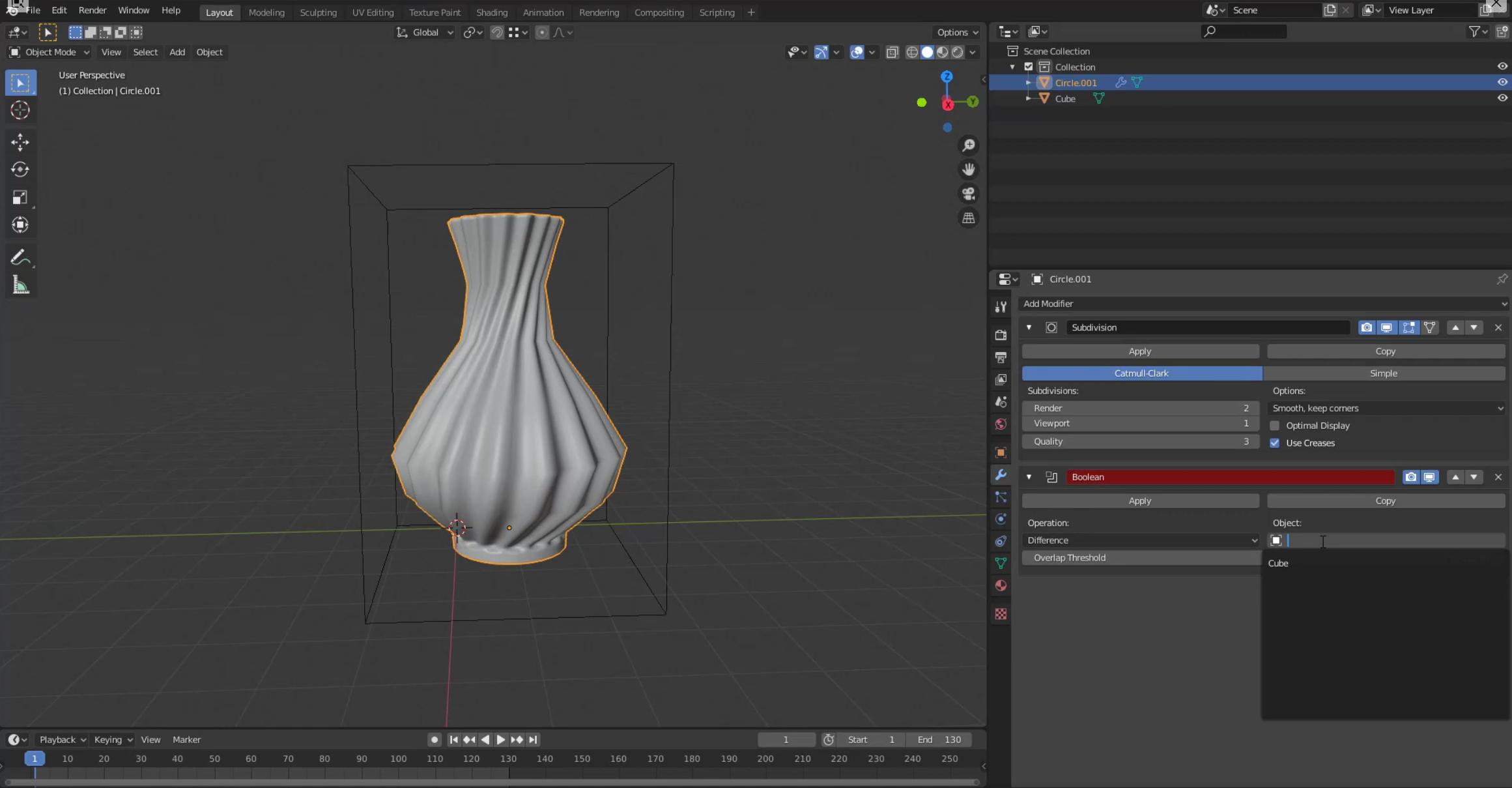The height and width of the screenshot is (788, 1512).
Task: Uncheck Use Creases option
Action: tap(1275, 443)
